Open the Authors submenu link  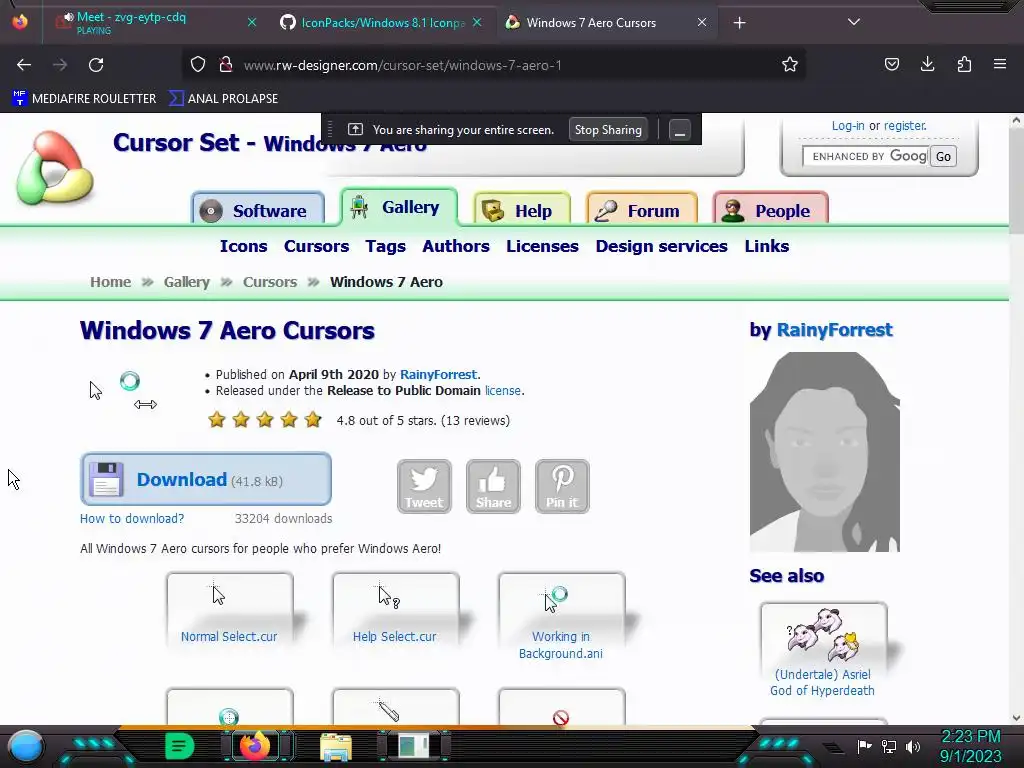[456, 246]
